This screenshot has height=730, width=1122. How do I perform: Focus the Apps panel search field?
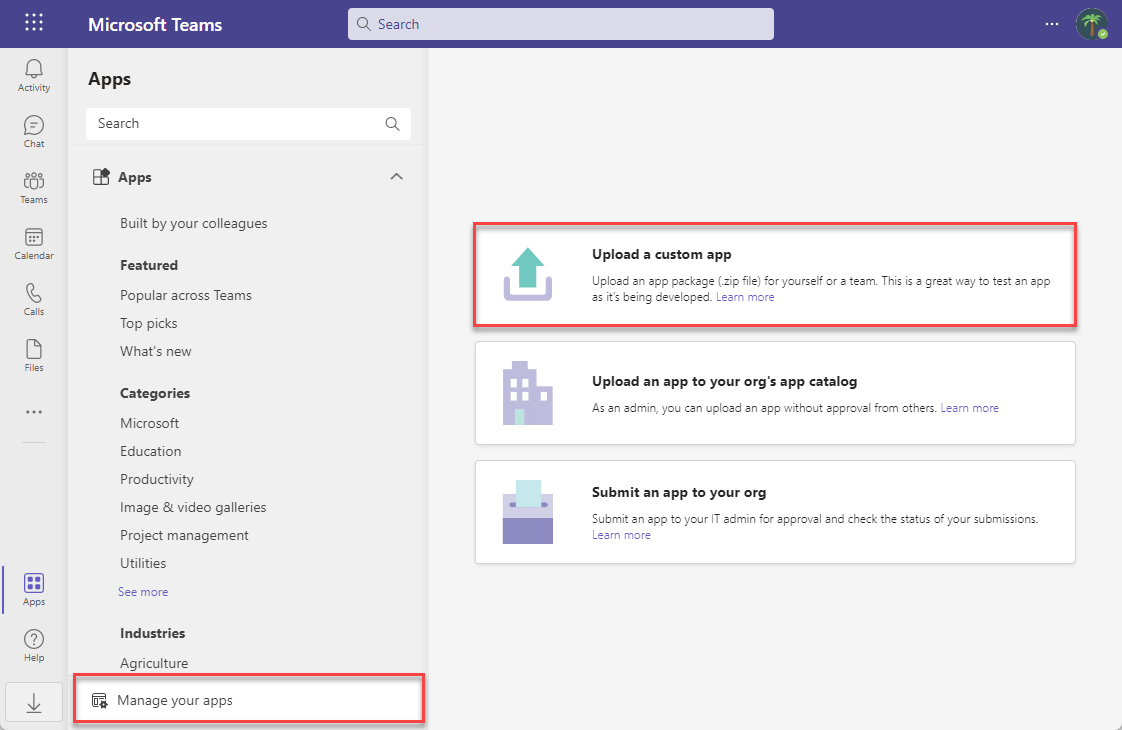tap(248, 124)
